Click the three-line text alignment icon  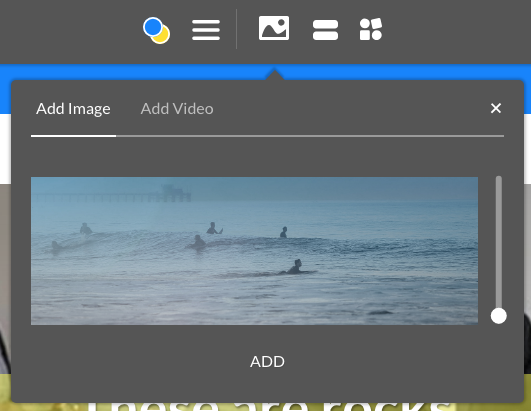pos(206,30)
